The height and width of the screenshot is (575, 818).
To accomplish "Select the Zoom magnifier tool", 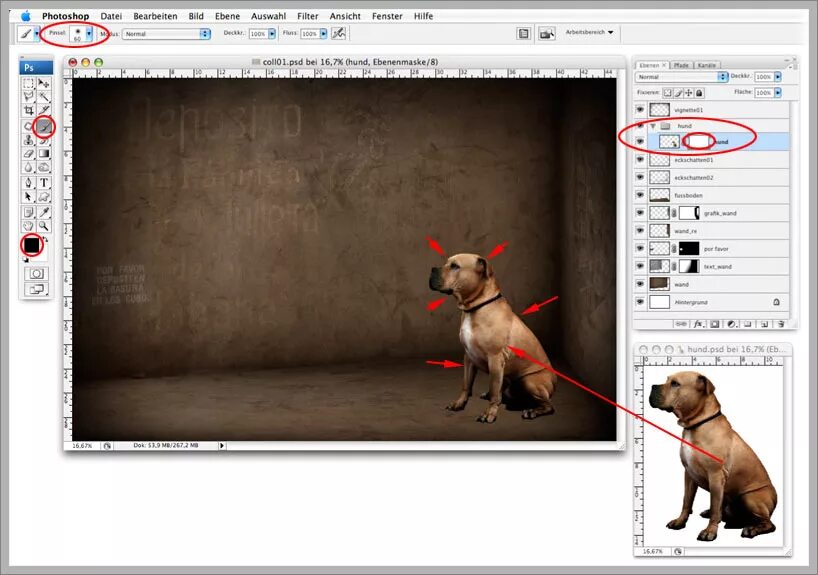I will click(44, 226).
